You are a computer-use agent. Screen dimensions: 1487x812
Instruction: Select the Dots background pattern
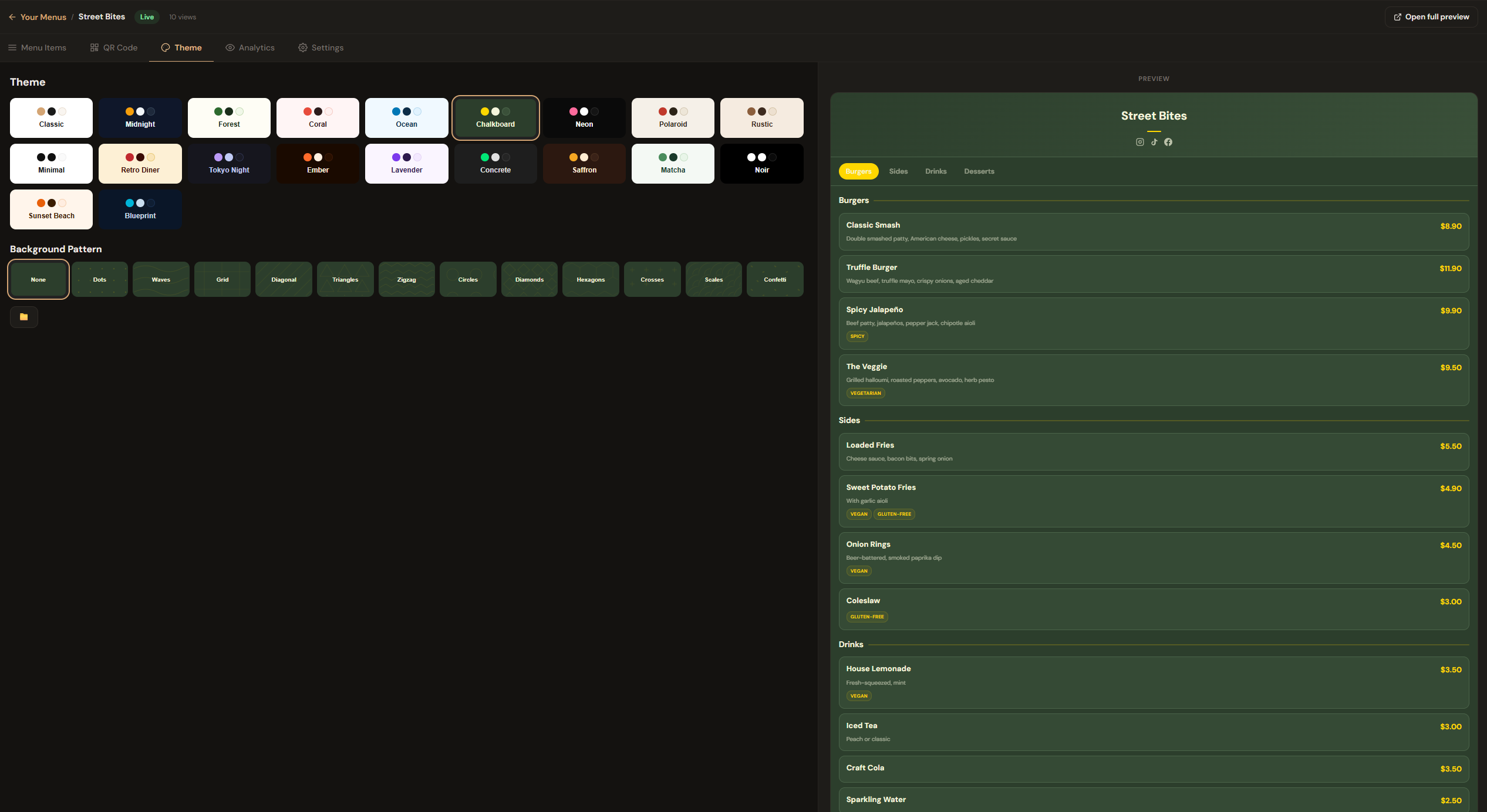pos(100,279)
